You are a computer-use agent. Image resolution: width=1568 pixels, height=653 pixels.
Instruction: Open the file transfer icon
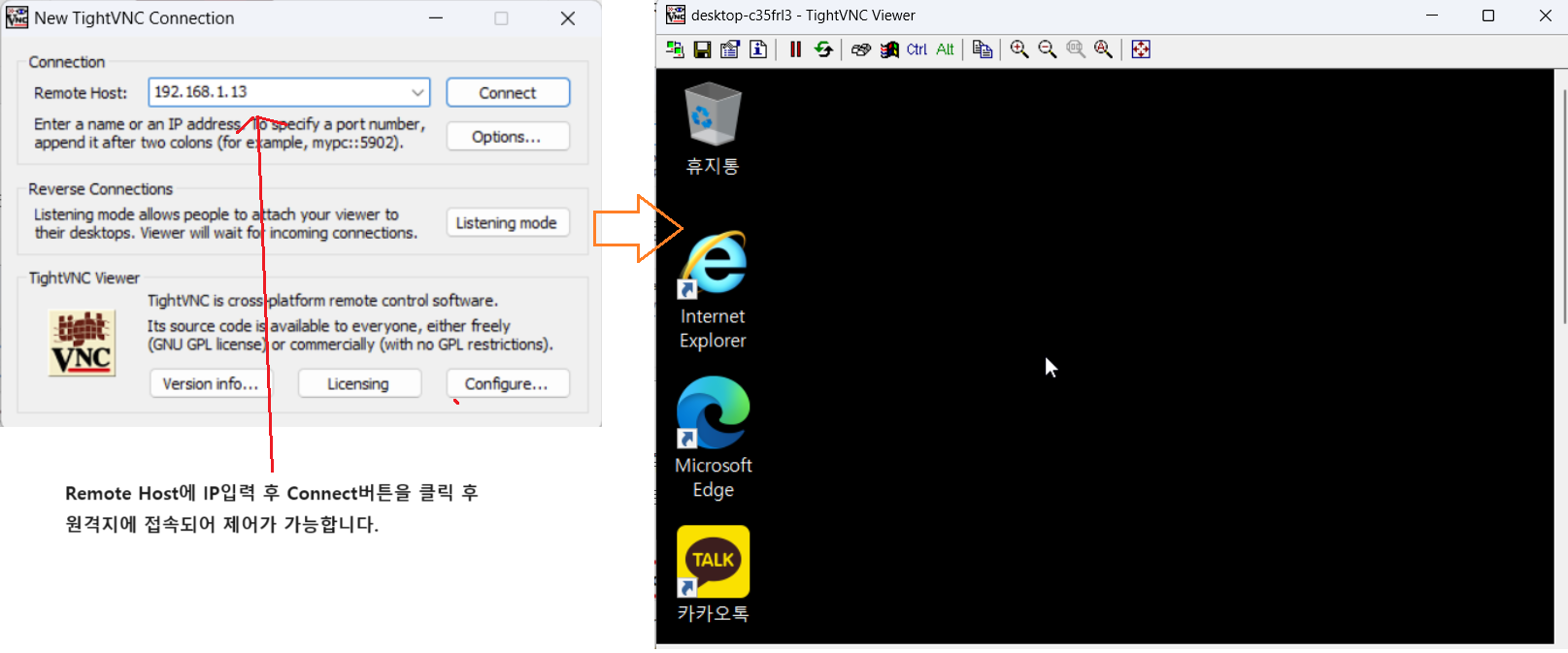[x=983, y=49]
